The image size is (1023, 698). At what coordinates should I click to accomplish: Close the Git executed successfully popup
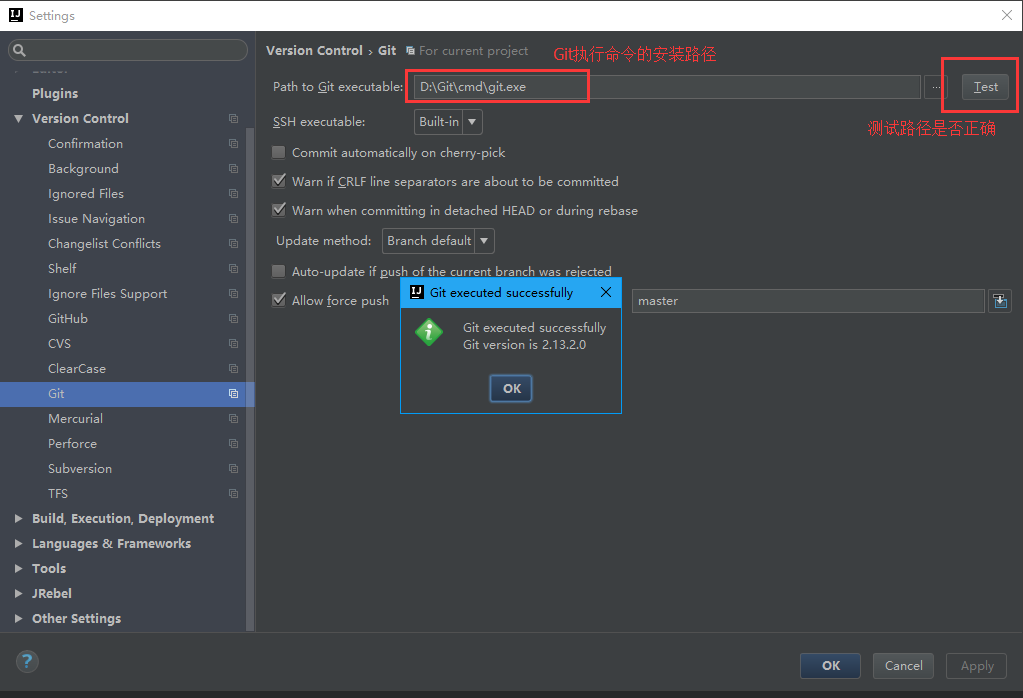605,293
